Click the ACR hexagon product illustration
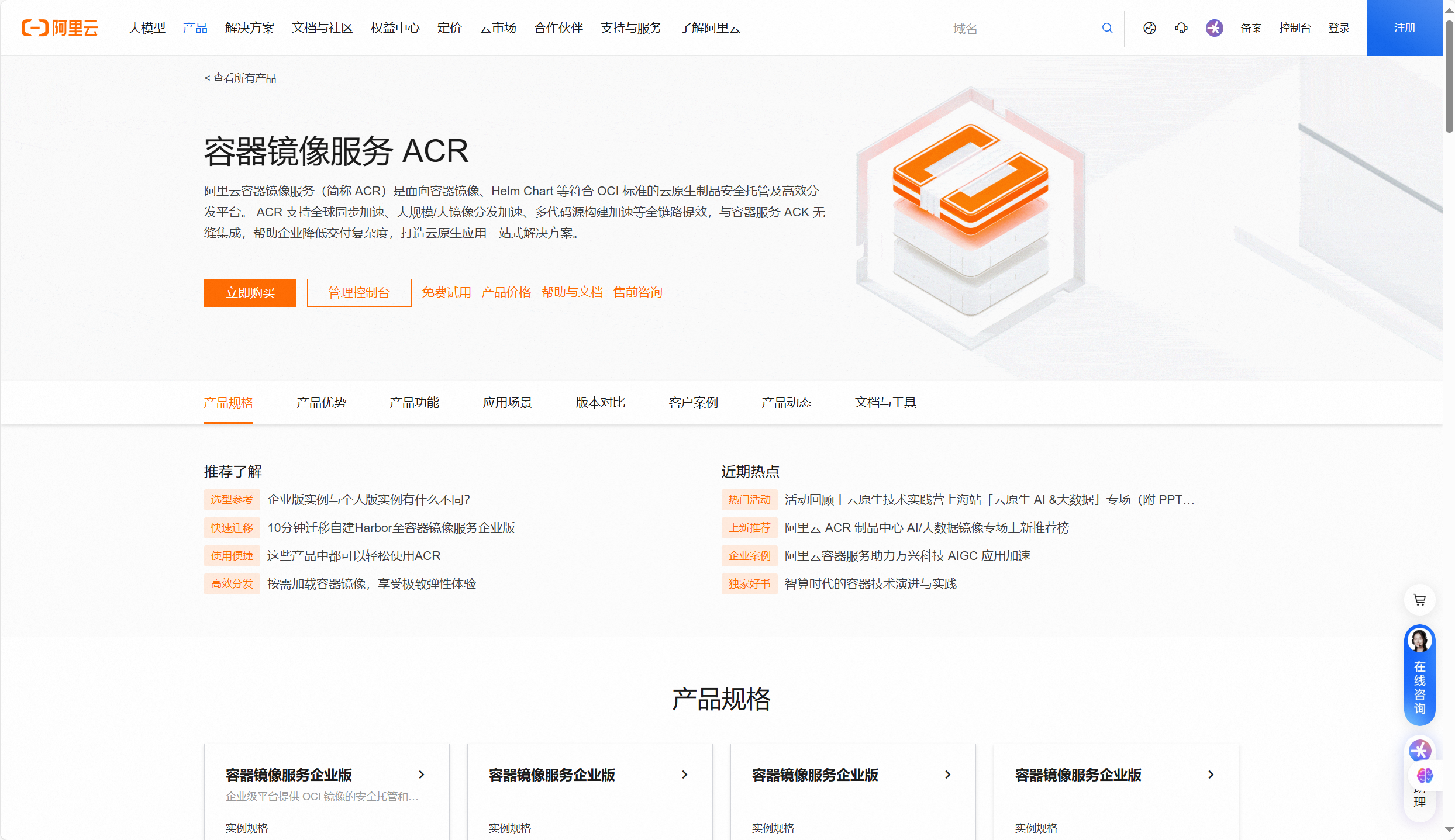Viewport: 1455px width, 840px height. (971, 218)
